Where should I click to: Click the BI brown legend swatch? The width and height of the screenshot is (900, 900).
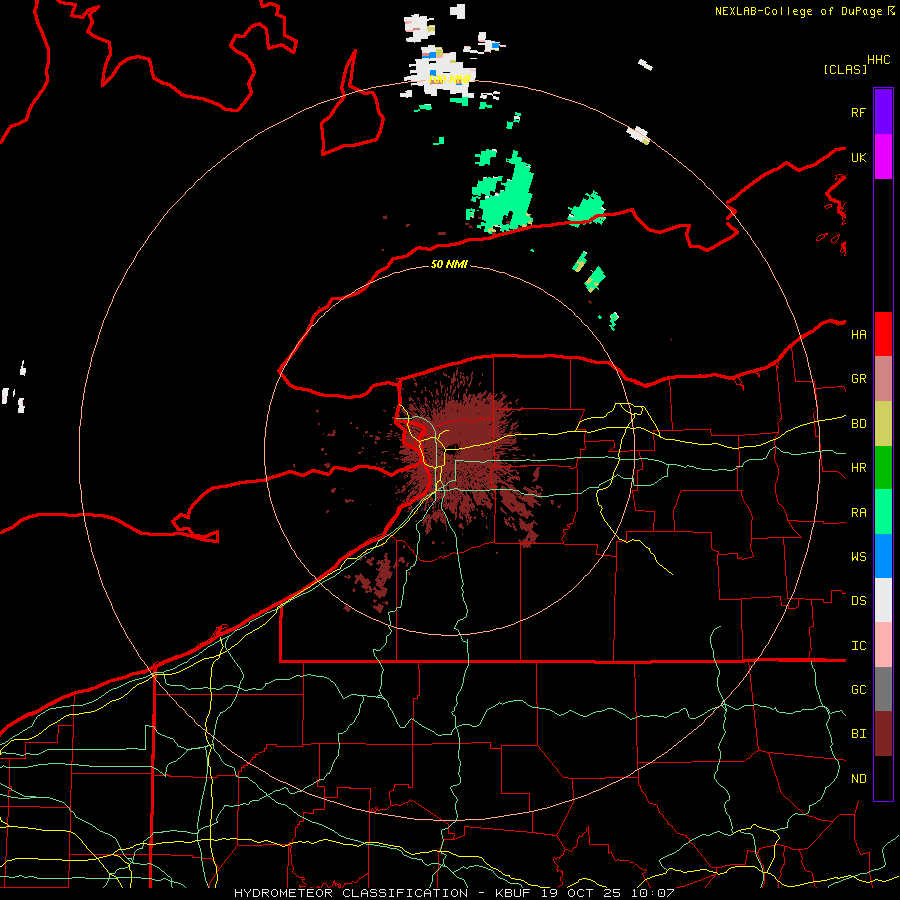point(883,734)
